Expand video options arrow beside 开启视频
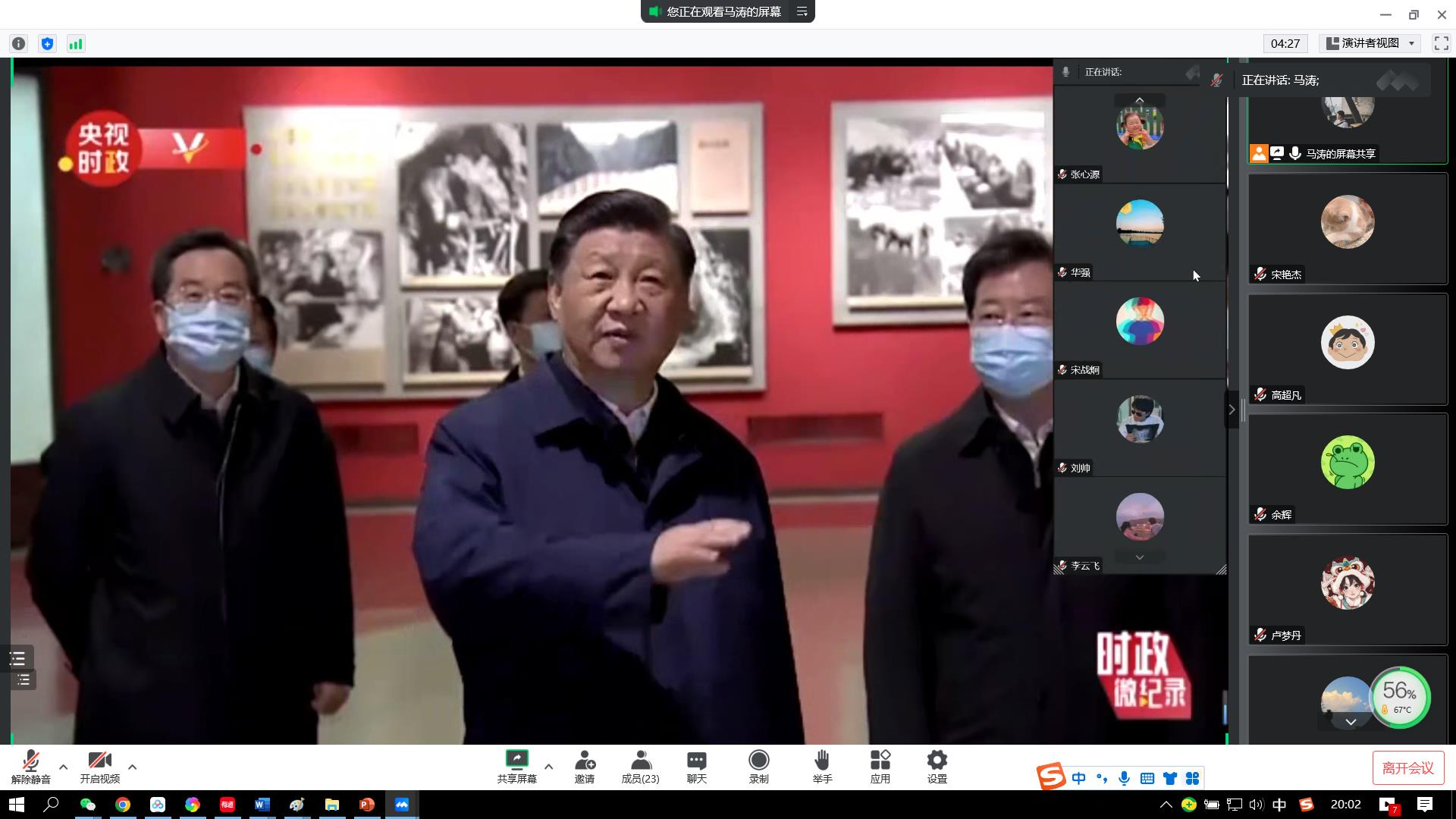 click(133, 767)
